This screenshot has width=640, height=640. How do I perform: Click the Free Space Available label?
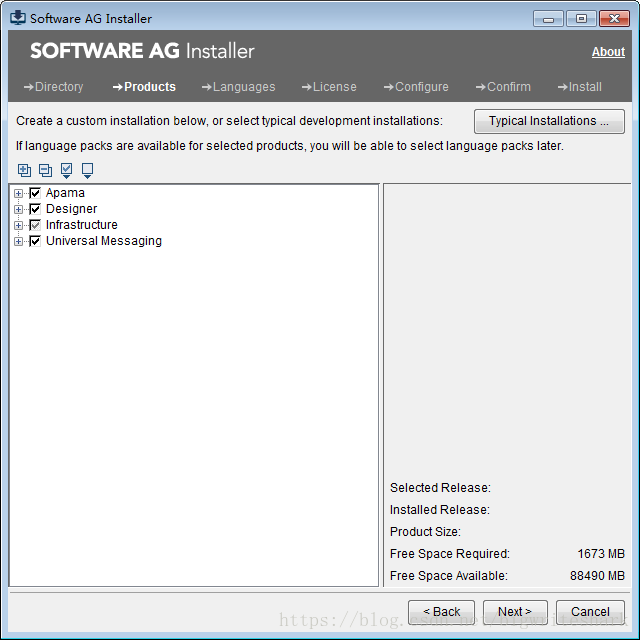pyautogui.click(x=449, y=576)
